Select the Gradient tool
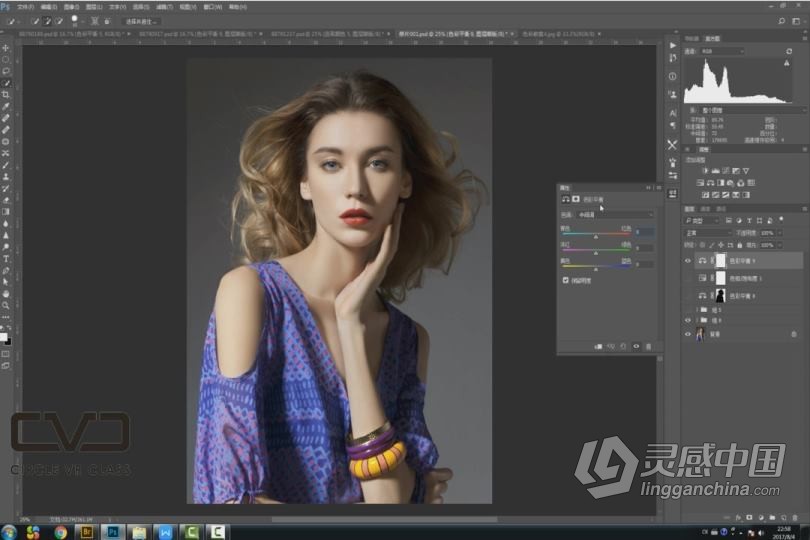 tap(6, 212)
